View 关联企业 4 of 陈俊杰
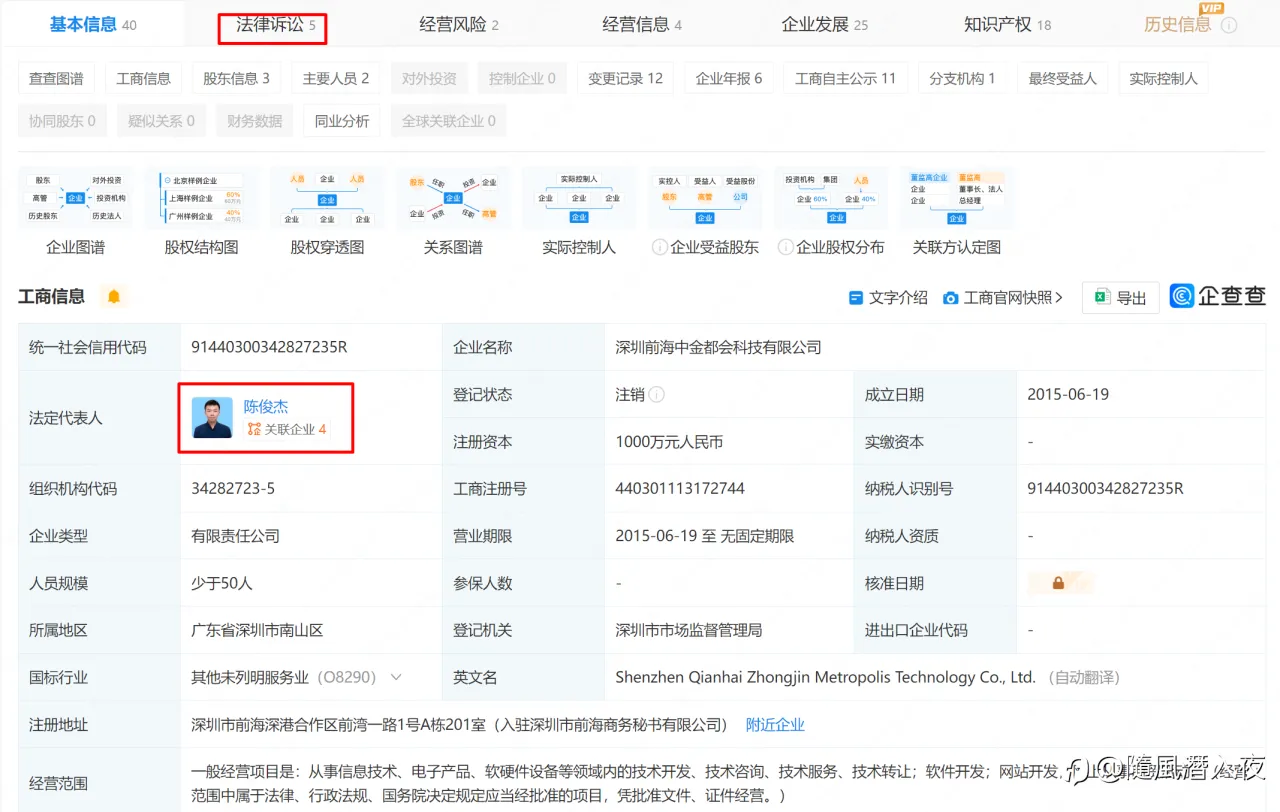Screen dimensions: 1280x812 click(x=287, y=429)
